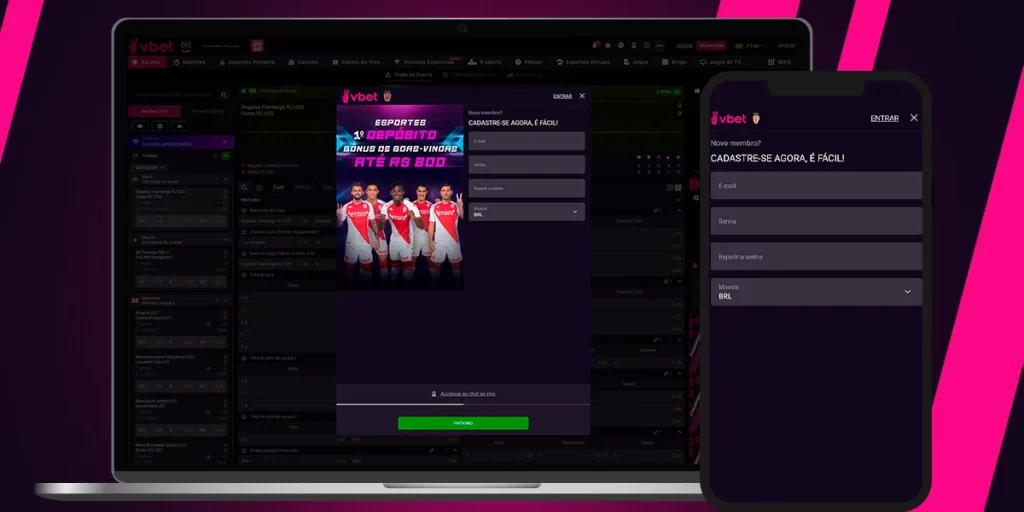Collapse the Futebol sport section

click(225, 156)
